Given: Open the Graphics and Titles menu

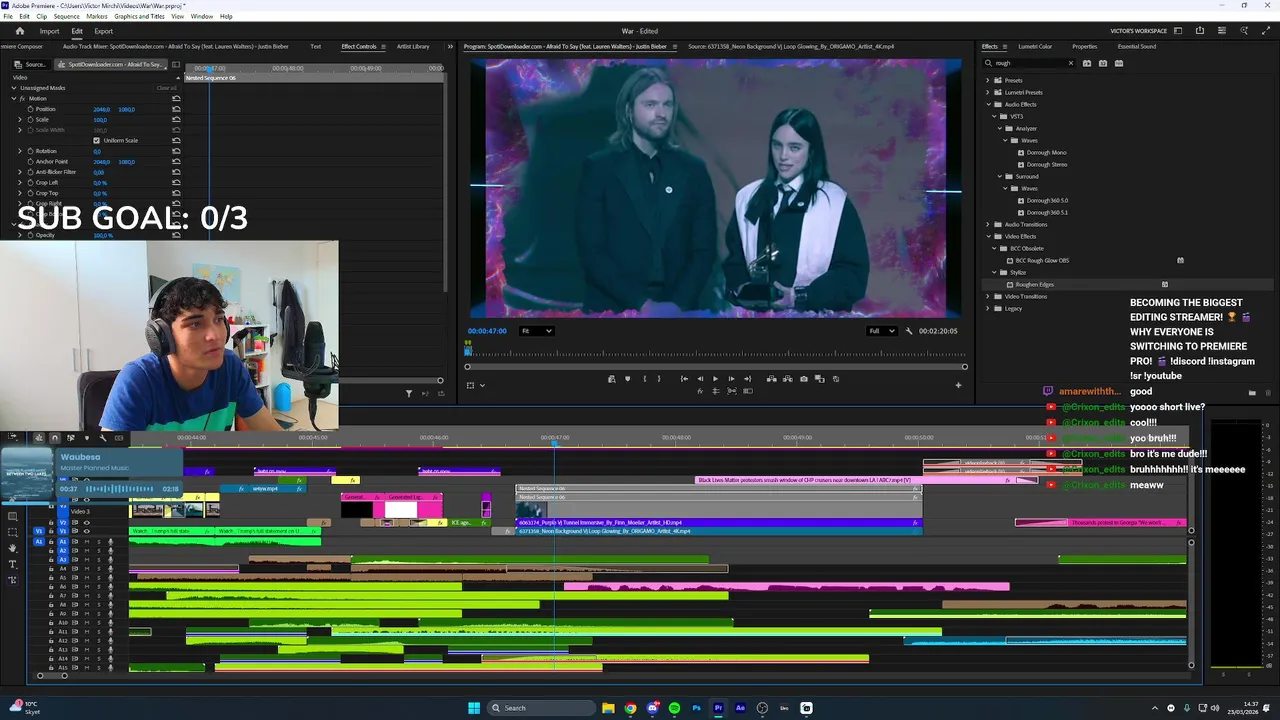Looking at the screenshot, I should pyautogui.click(x=139, y=16).
